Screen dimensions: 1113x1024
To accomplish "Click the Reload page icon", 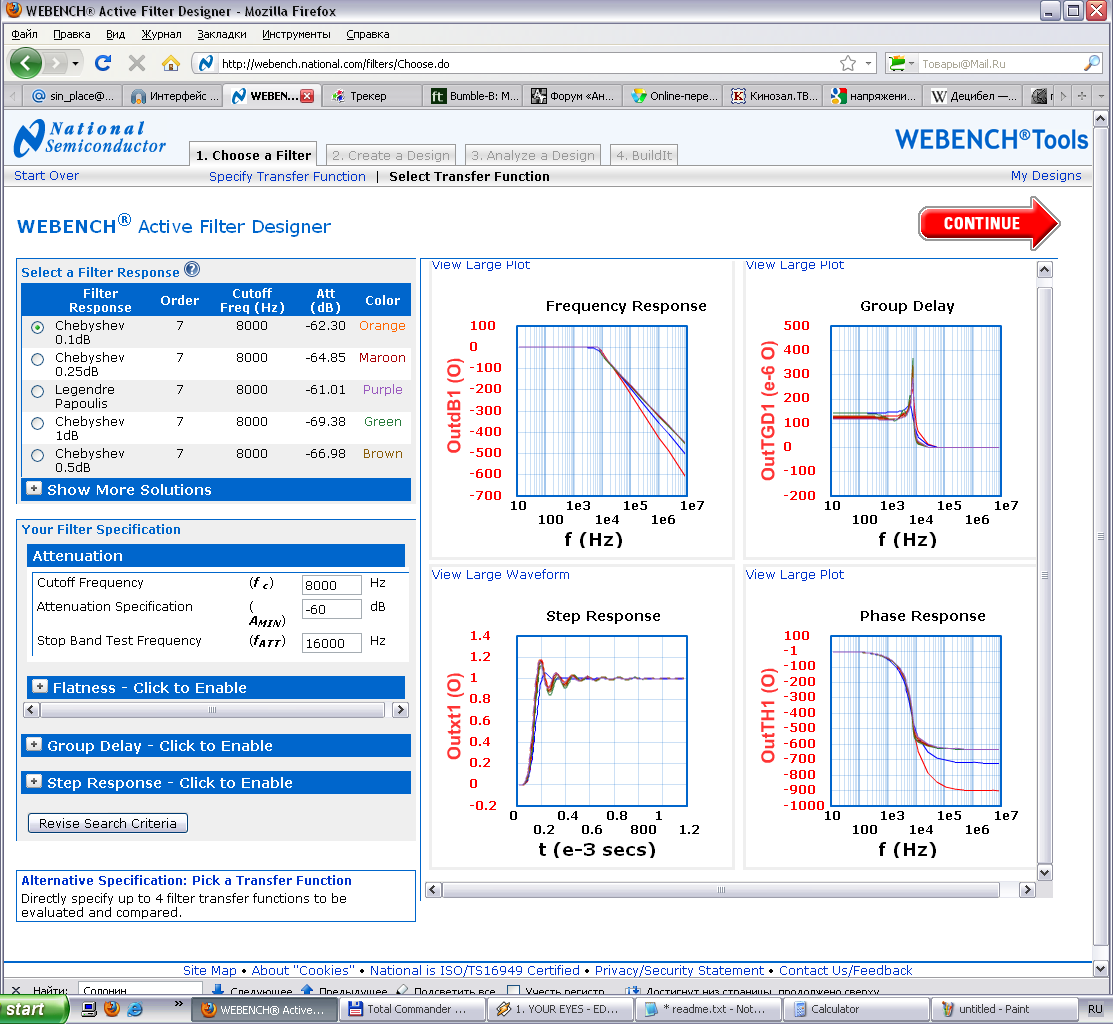I will point(103,63).
